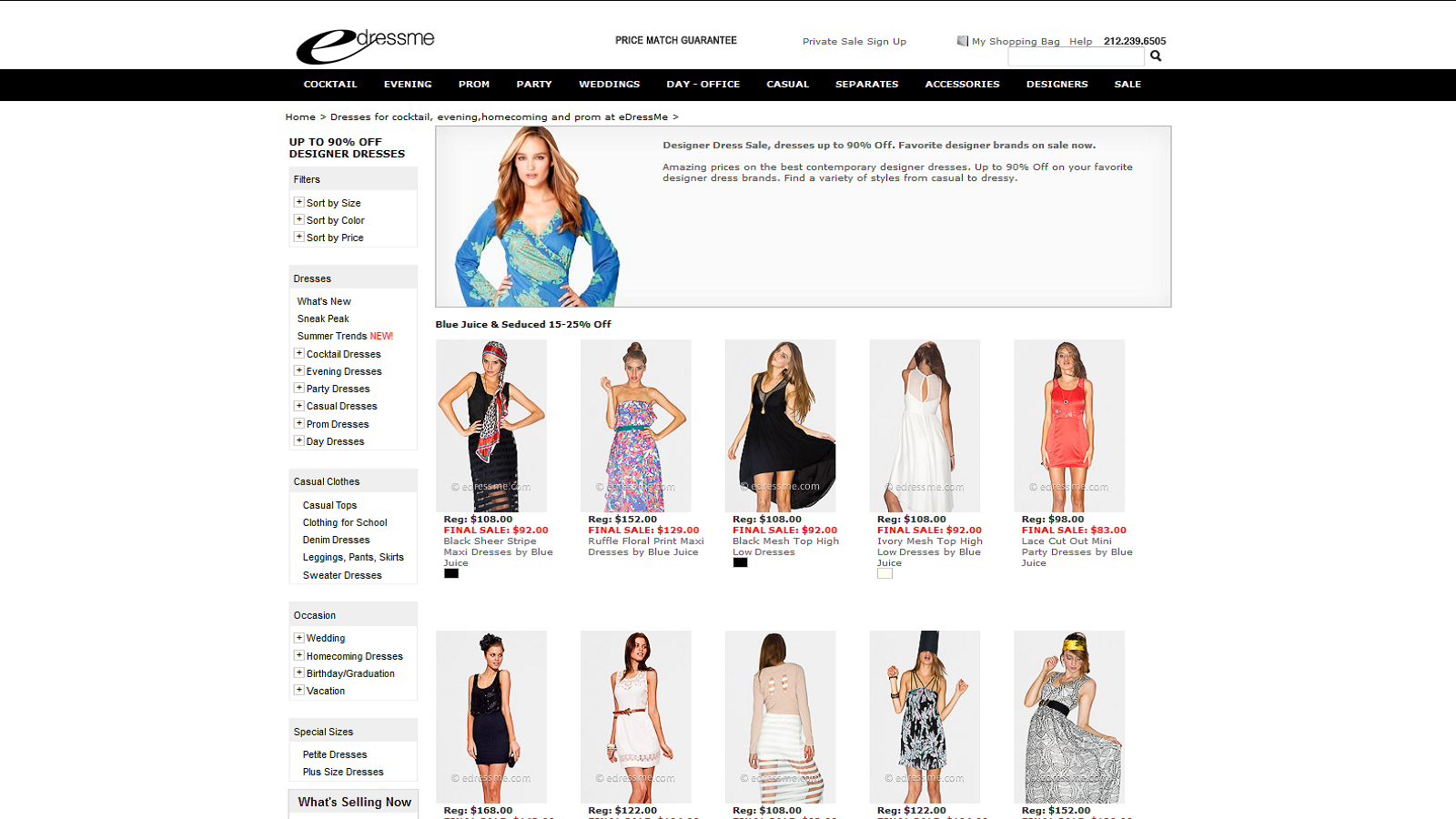Expand the Sort by Size filter
The height and width of the screenshot is (819, 1456).
point(298,202)
